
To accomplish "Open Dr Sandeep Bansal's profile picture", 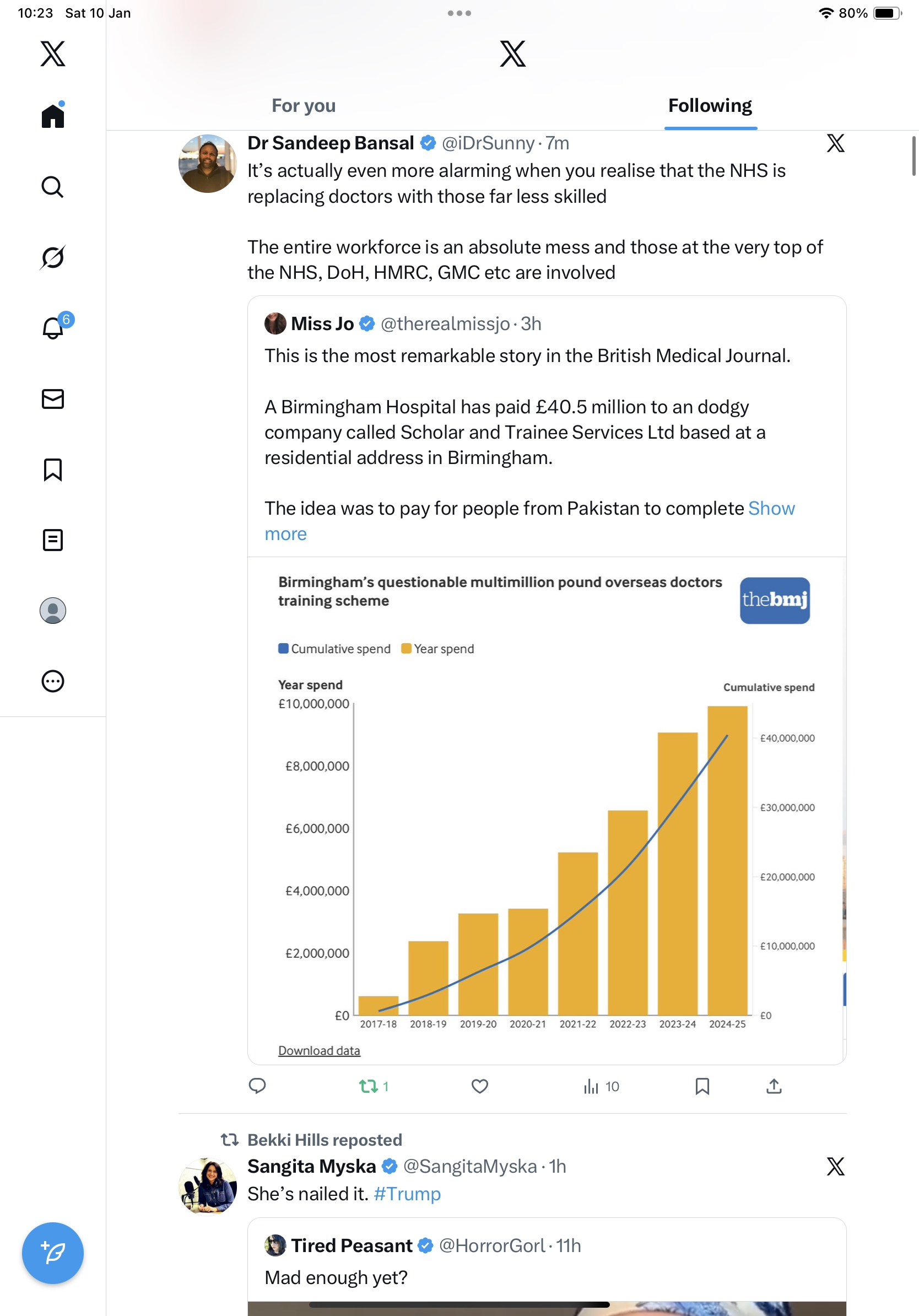I will [207, 164].
